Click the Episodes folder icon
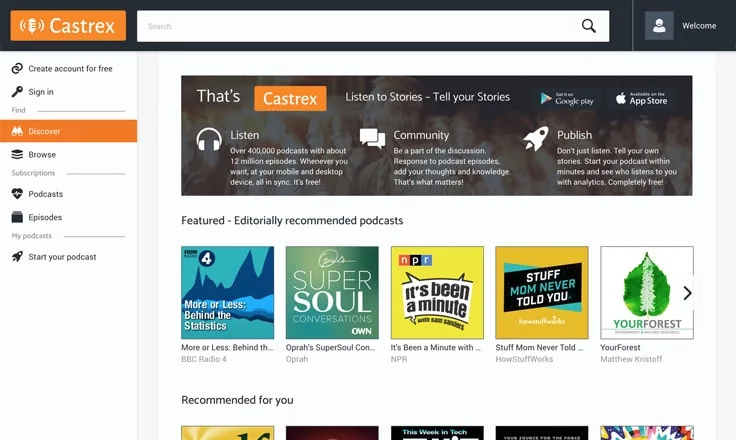 pos(17,217)
